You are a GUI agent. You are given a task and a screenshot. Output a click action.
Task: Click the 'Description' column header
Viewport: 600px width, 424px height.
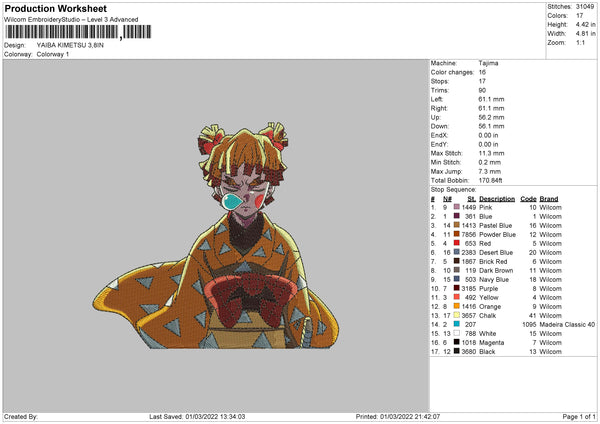tap(497, 199)
